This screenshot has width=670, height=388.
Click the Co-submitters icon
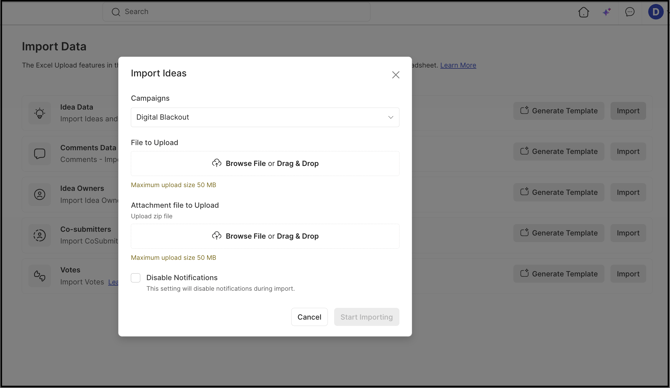tap(40, 235)
